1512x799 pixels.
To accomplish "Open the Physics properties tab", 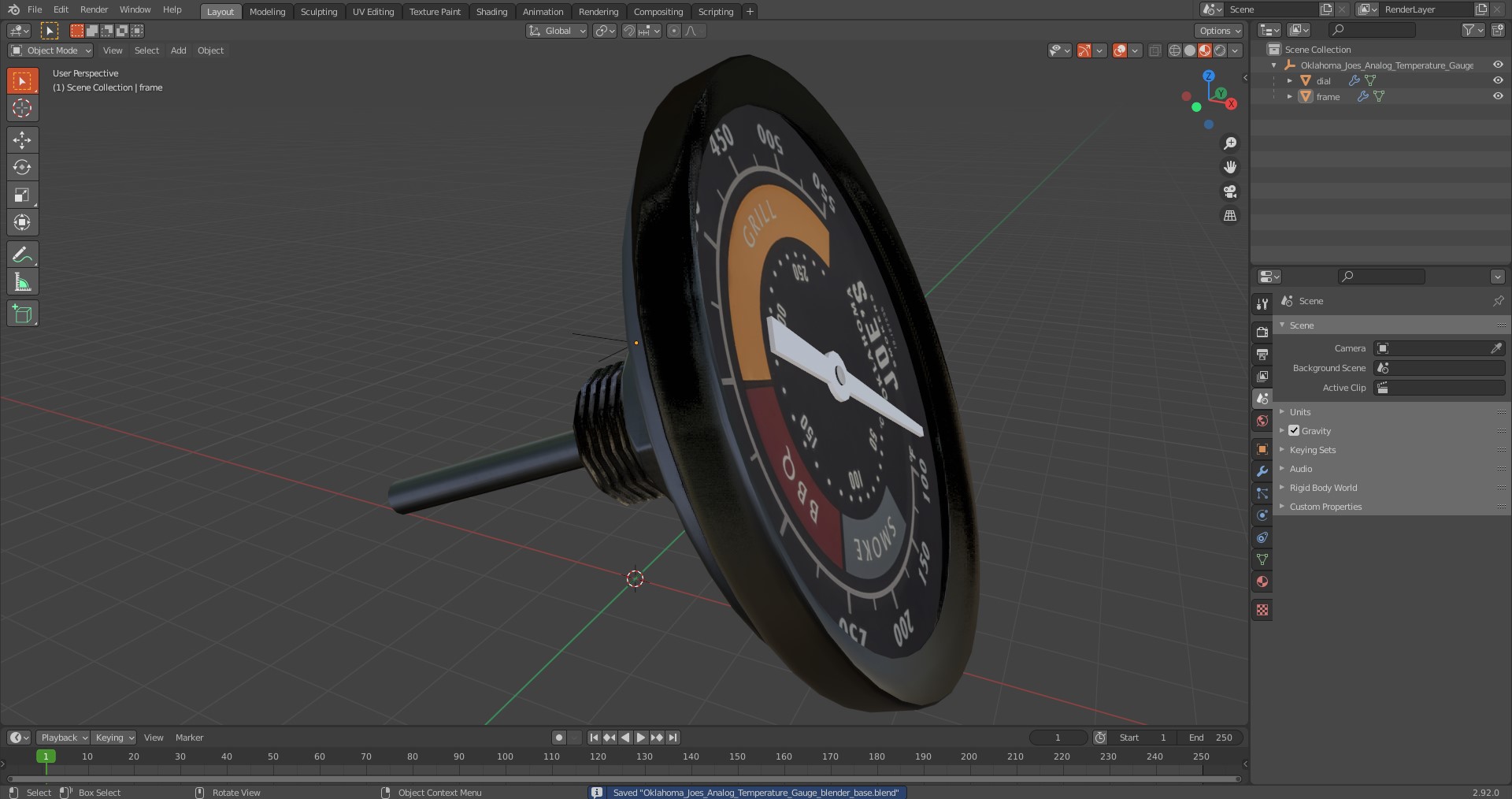I will pos(1262,515).
